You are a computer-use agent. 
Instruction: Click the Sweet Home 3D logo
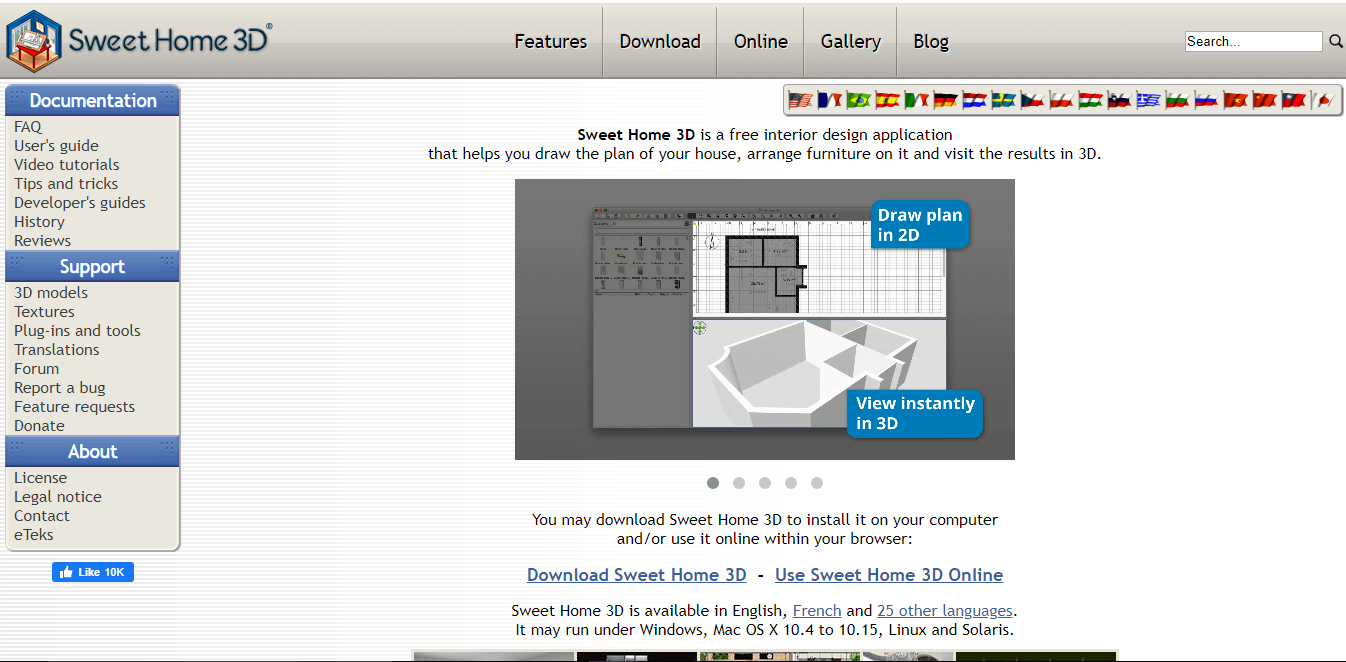coord(138,41)
